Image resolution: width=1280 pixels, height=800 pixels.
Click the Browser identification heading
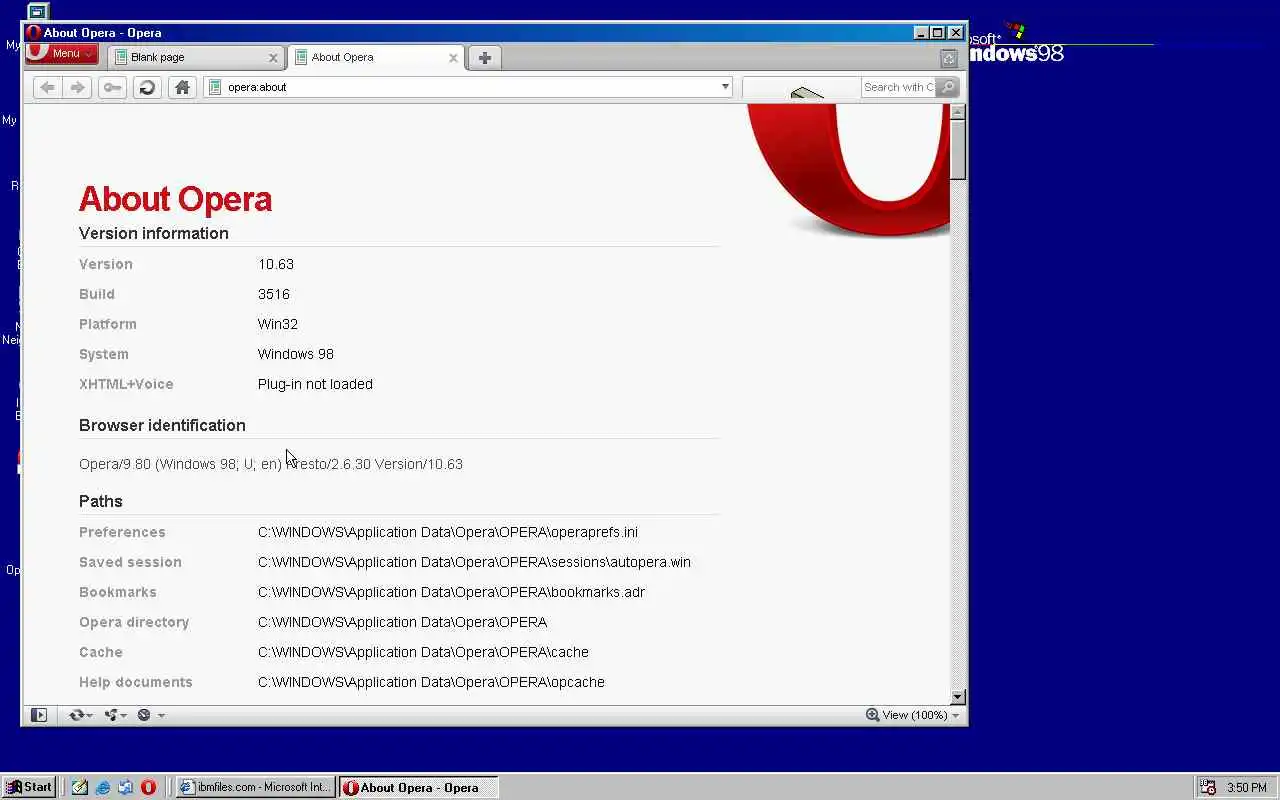click(162, 425)
